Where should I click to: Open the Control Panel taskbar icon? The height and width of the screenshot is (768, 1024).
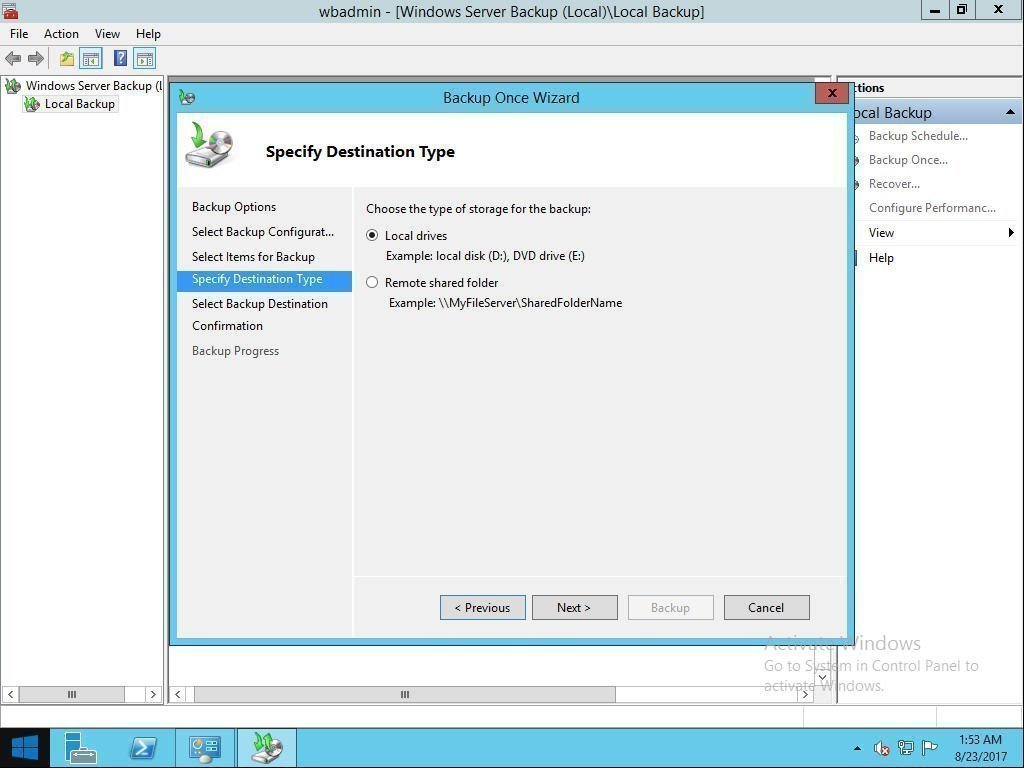click(205, 748)
